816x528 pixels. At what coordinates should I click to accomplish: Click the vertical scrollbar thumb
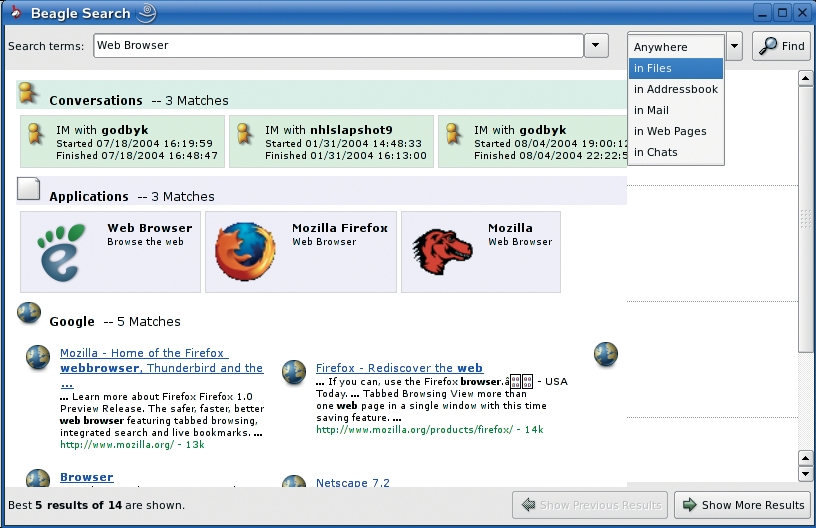pos(805,220)
